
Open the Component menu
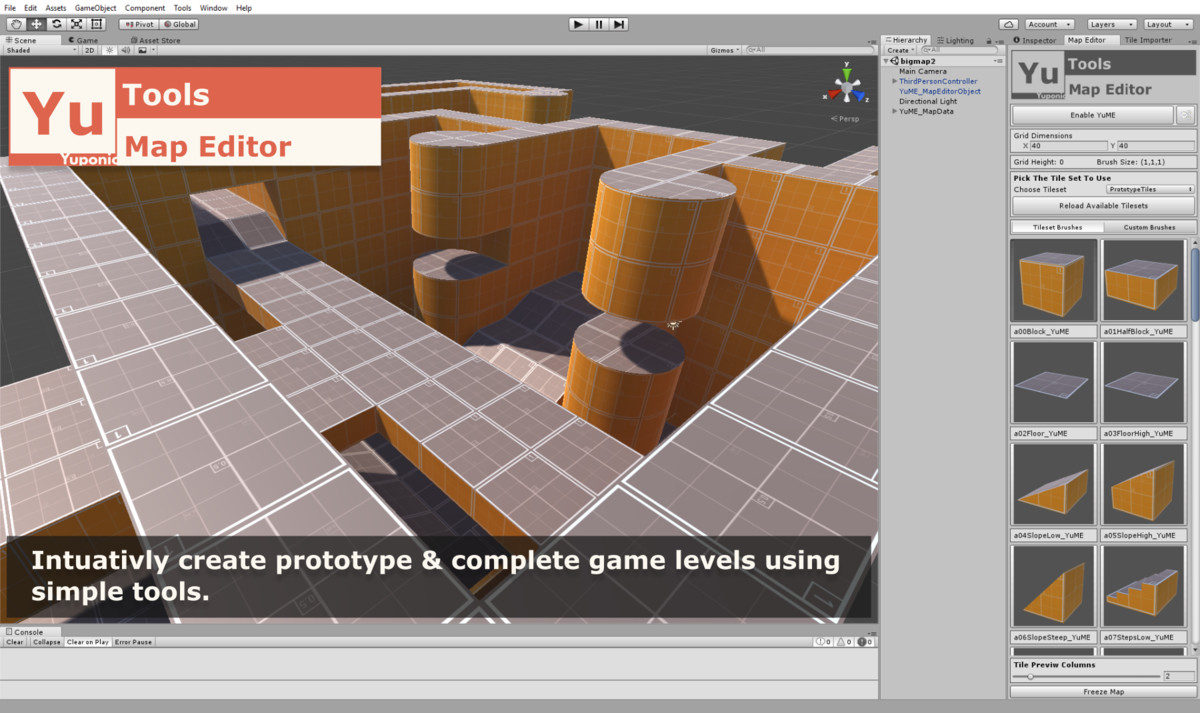145,8
